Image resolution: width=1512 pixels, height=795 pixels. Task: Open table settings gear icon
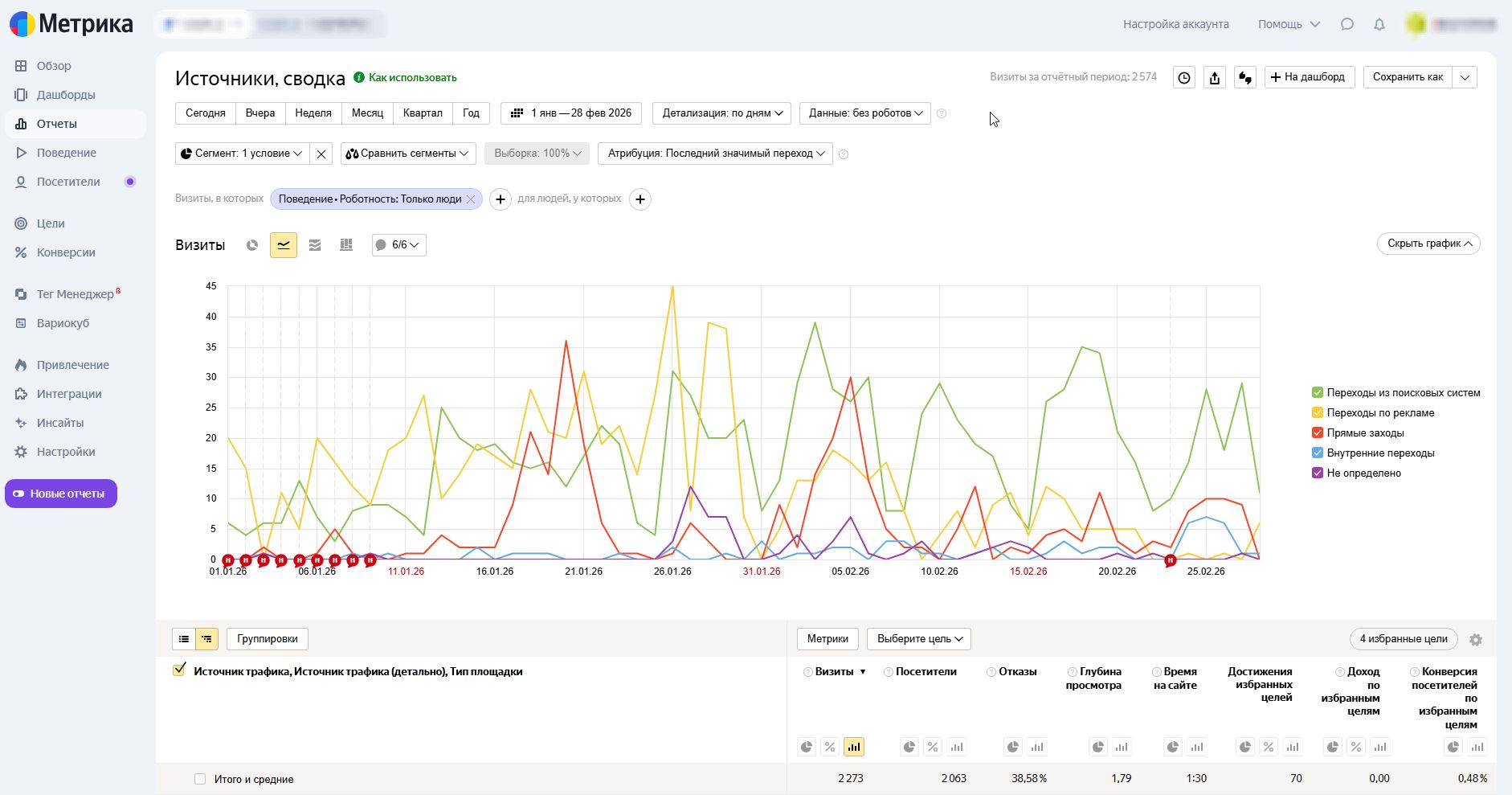1476,640
